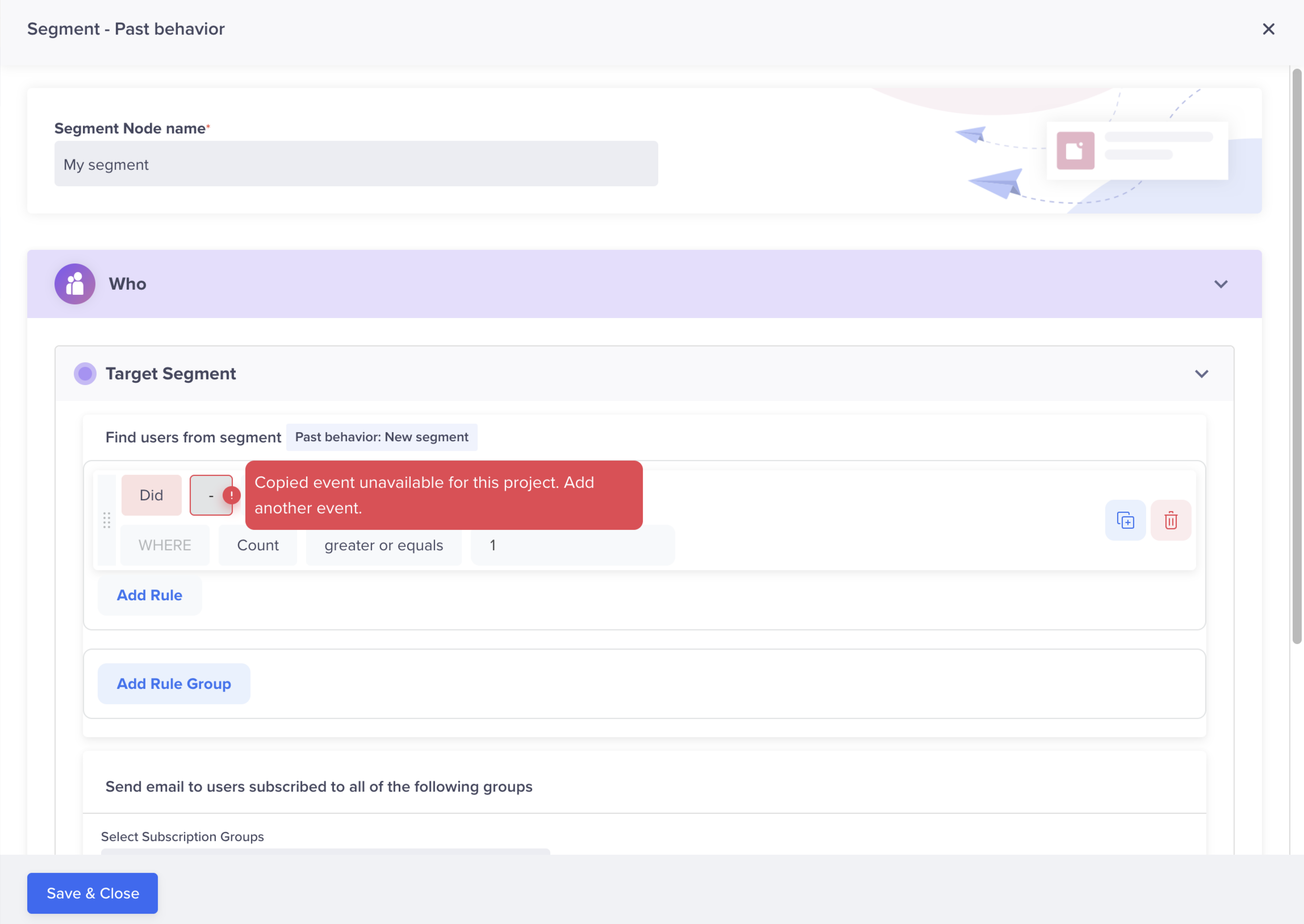Screen dimensions: 1304x924
Task: Toggle the Did condition button
Action: pos(151,495)
